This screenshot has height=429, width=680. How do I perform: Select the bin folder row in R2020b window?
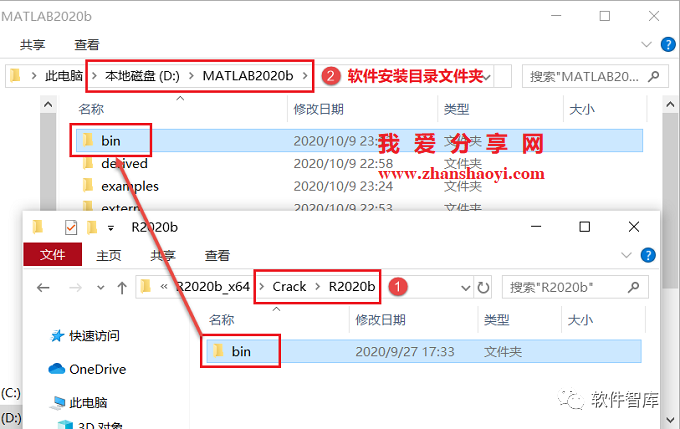(x=424, y=351)
